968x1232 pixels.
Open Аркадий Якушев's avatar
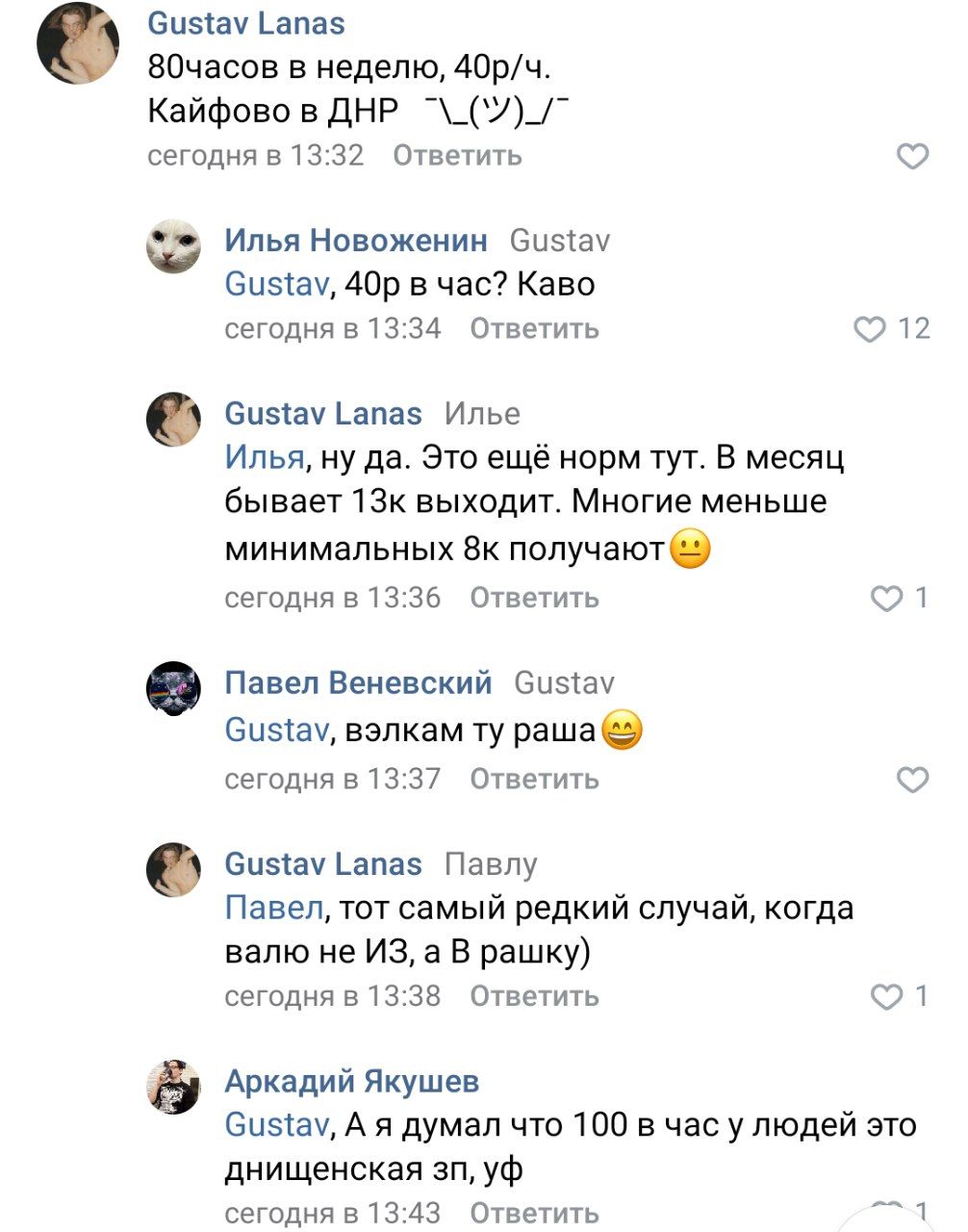coord(173,1088)
